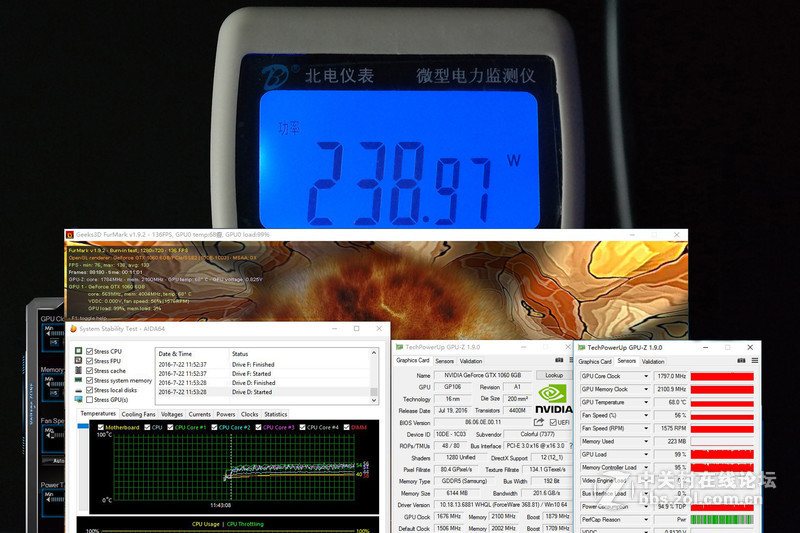Toggle the CPU Core #2 graph checkbox
Image resolution: width=800 pixels, height=533 pixels.
pos(214,427)
